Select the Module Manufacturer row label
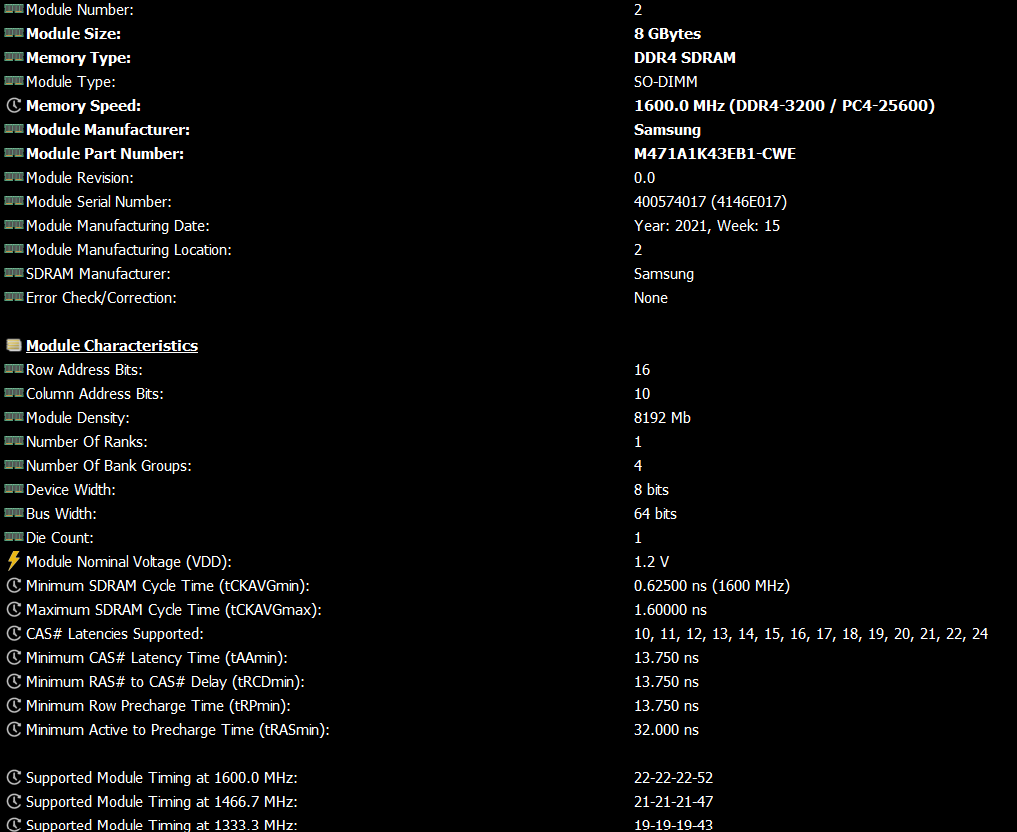Screen dimensions: 1017x832 [108, 130]
